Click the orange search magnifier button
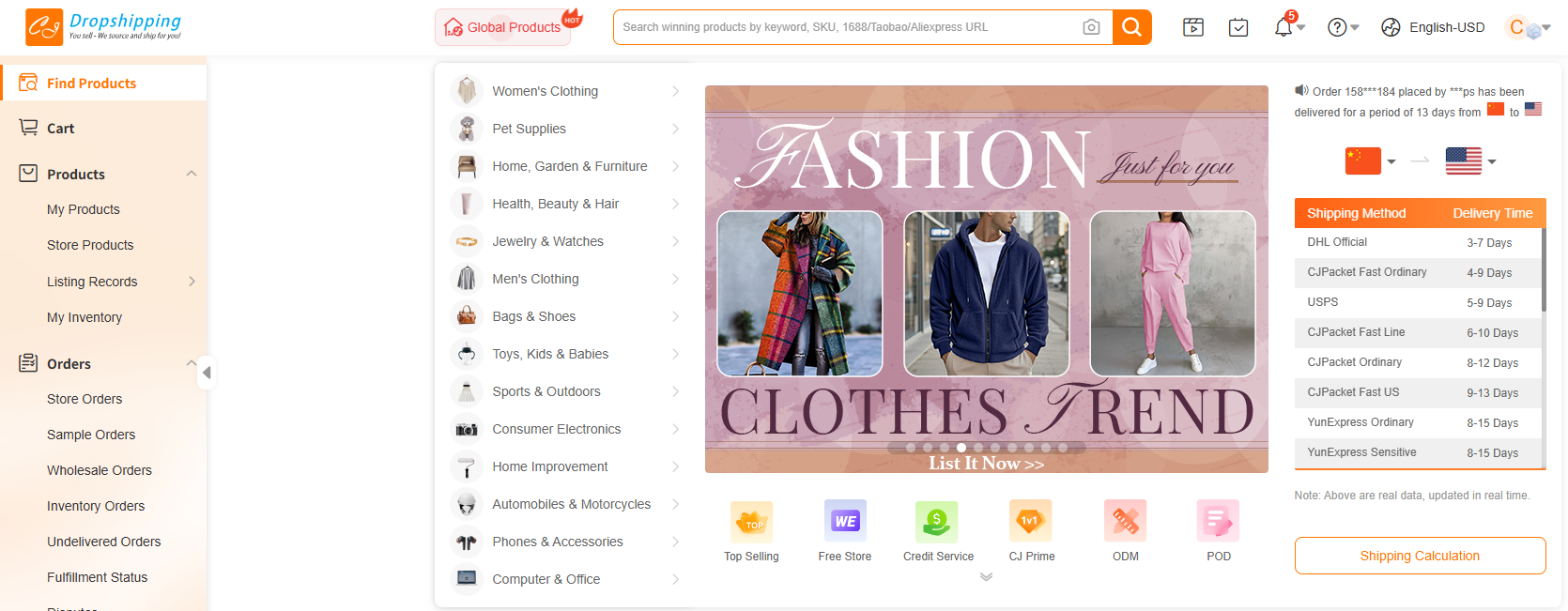This screenshot has width=1568, height=611. pyautogui.click(x=1131, y=27)
